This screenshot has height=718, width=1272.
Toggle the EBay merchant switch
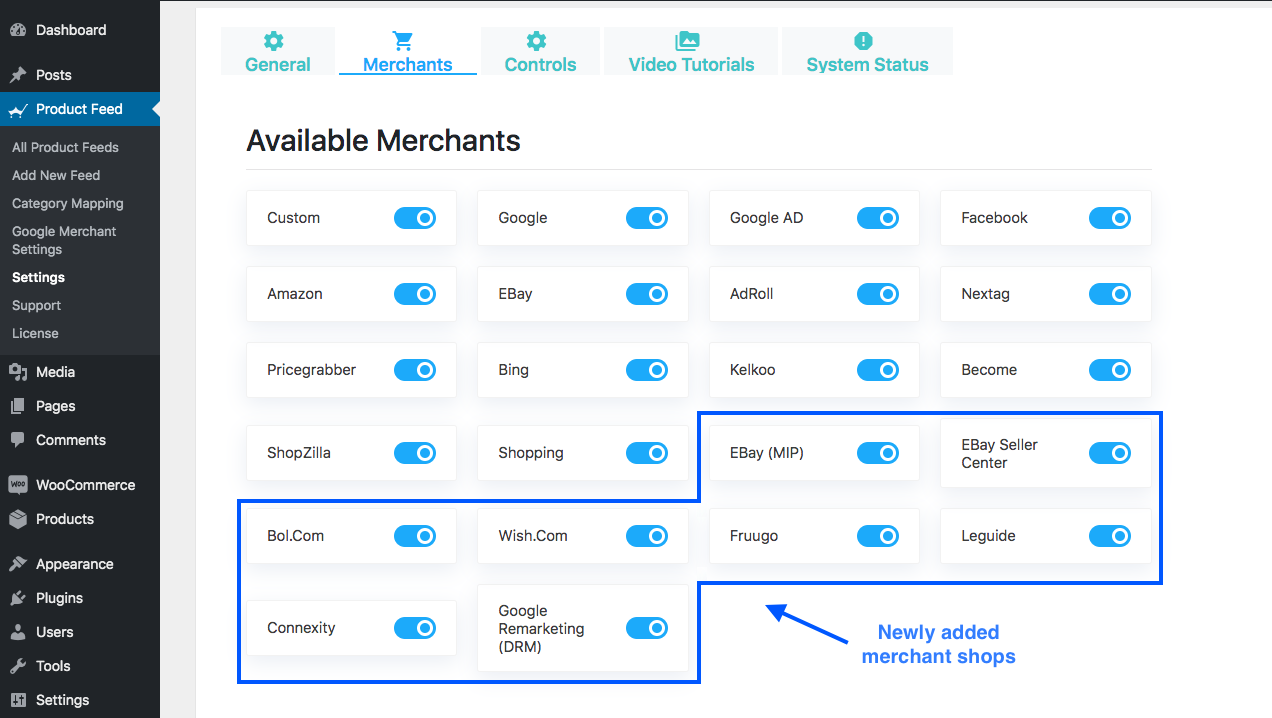[647, 294]
